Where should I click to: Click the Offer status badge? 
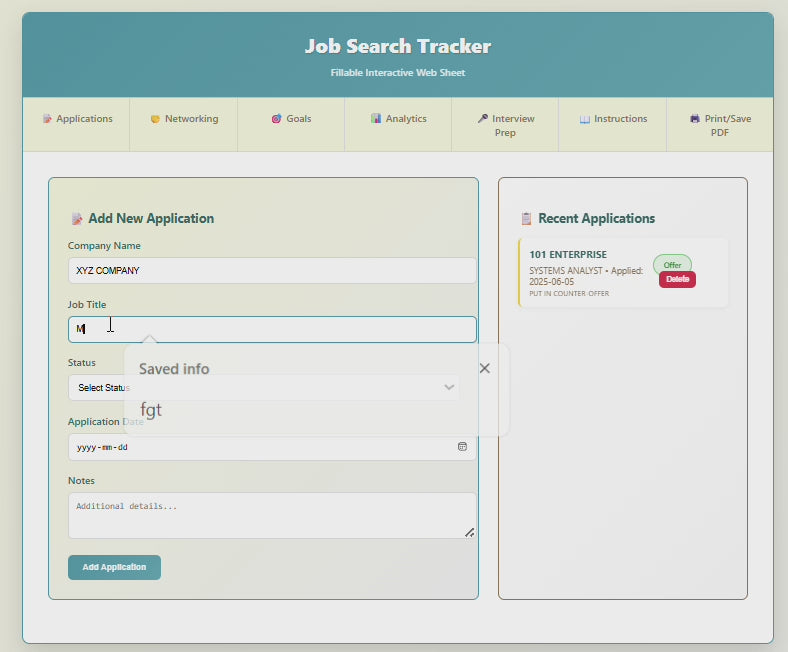click(672, 265)
